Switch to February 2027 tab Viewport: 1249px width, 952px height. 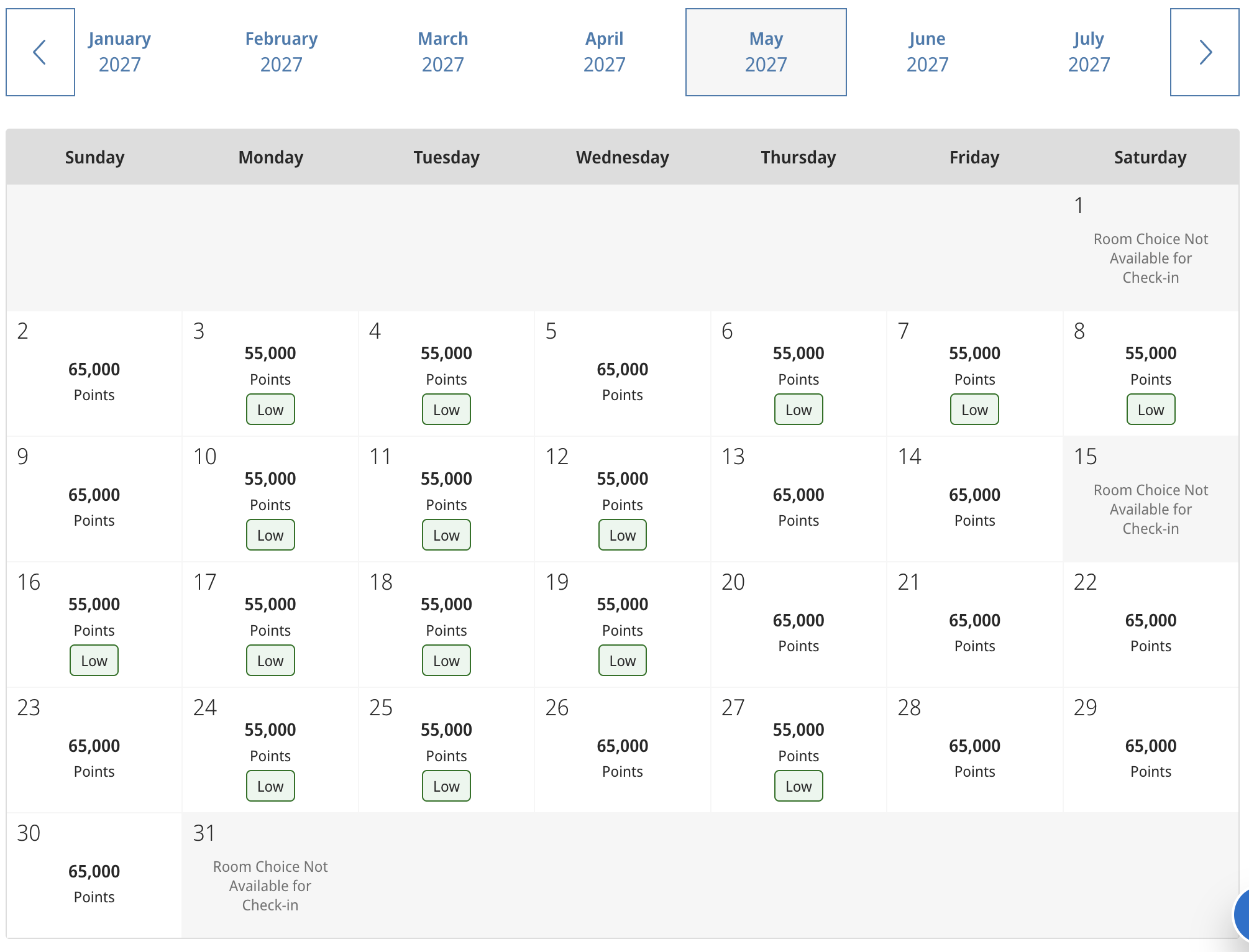point(281,52)
